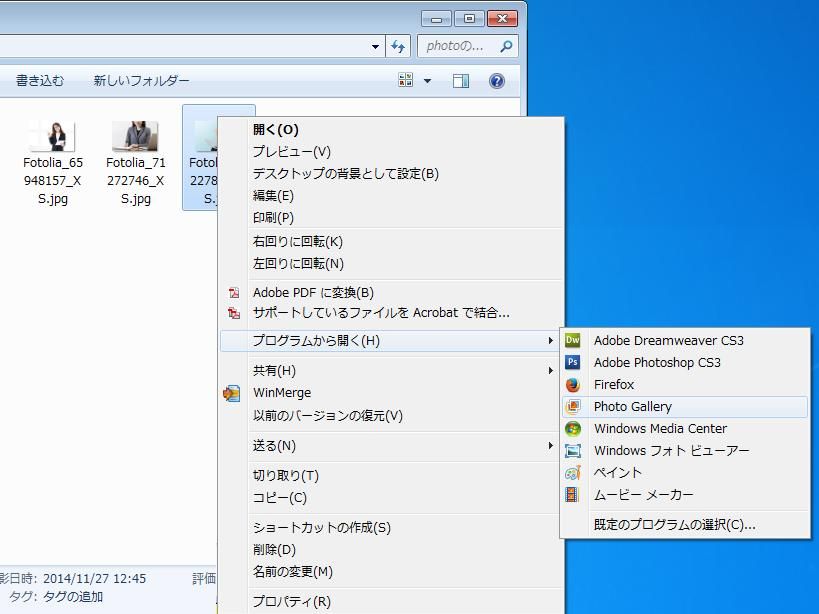Screen dimensions: 819x614
Task: Choose デスクトップの背景として設定(B)
Action: (345, 173)
